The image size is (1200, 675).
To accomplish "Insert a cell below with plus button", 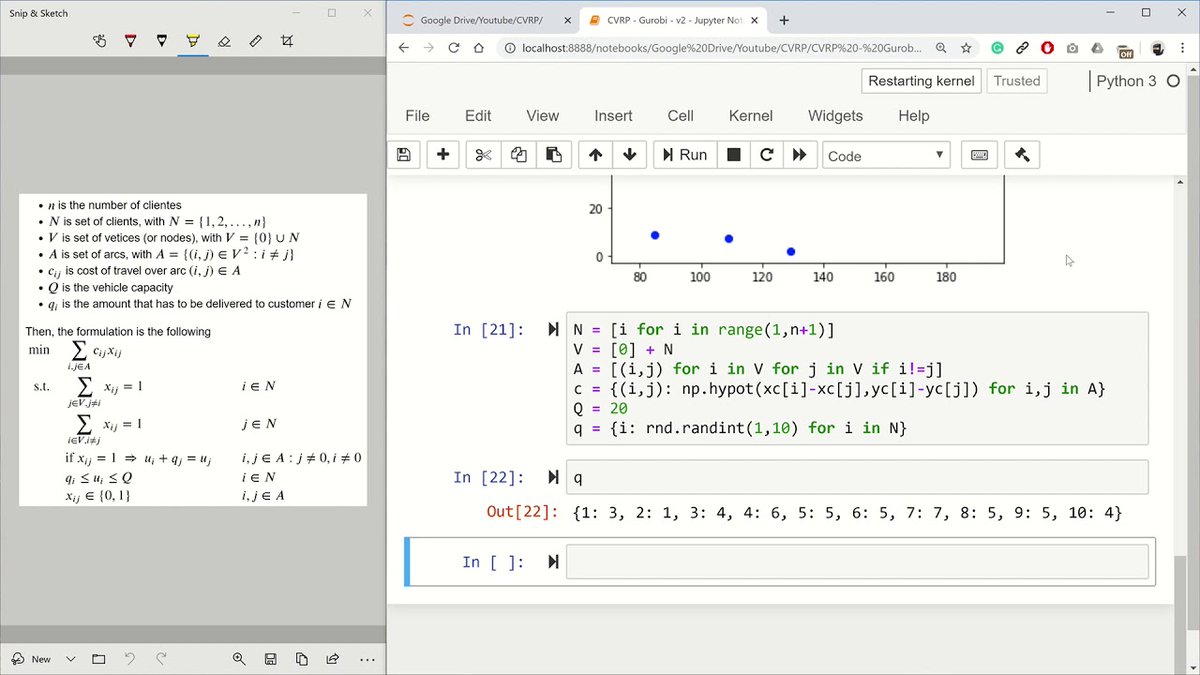I will point(443,155).
